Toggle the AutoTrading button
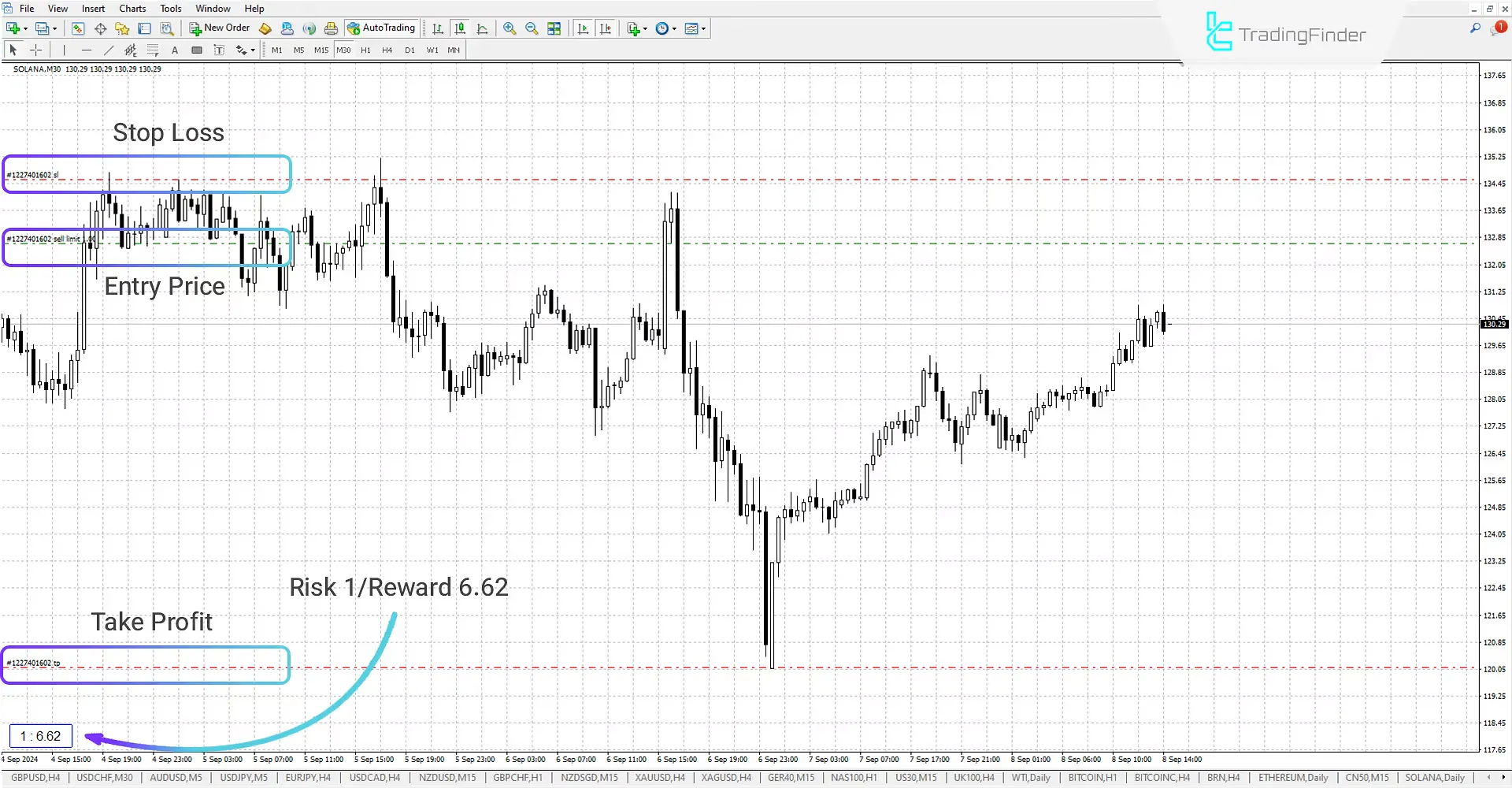 coord(381,28)
